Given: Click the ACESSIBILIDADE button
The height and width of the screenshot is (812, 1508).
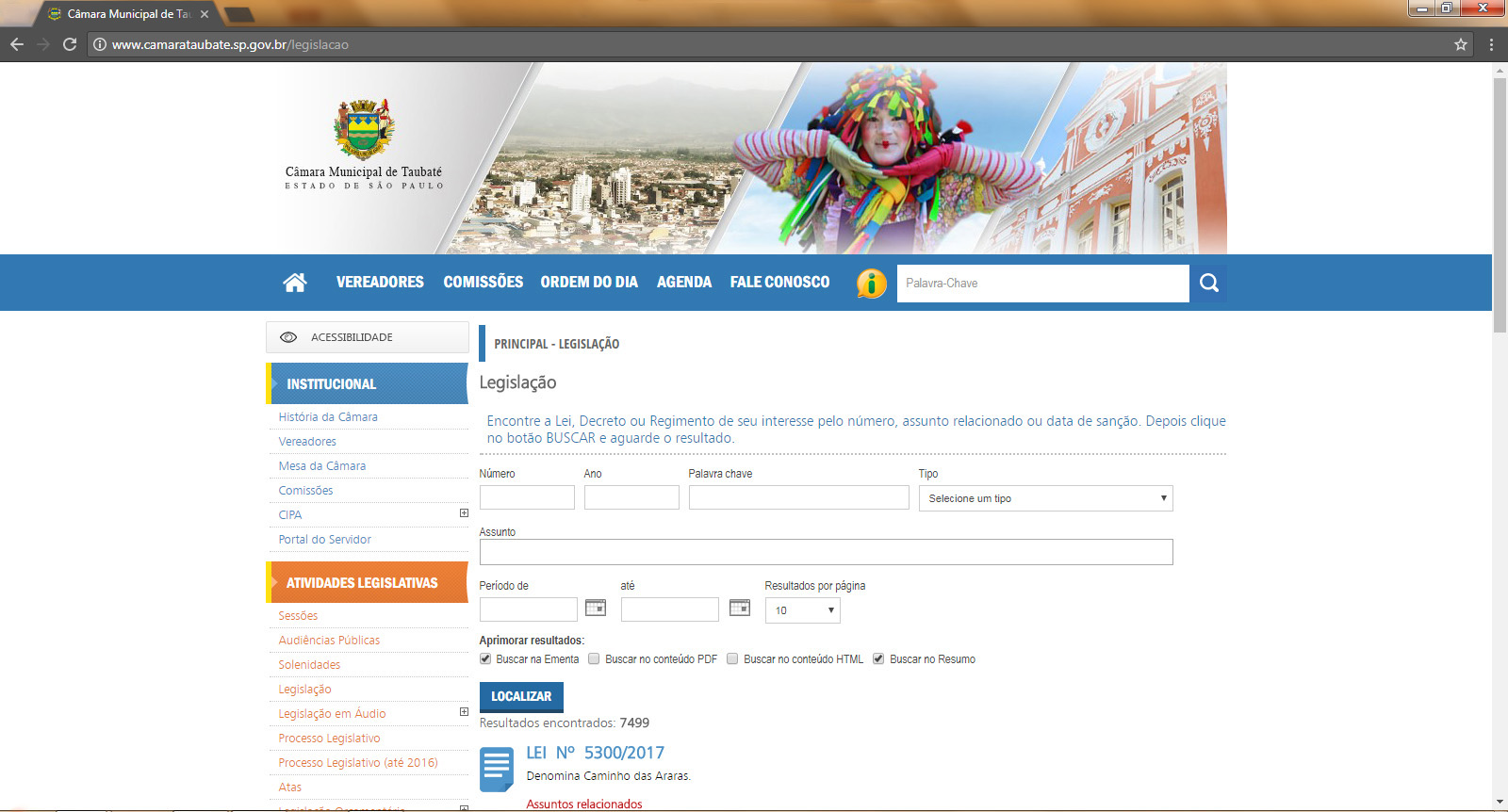Looking at the screenshot, I should pyautogui.click(x=368, y=337).
